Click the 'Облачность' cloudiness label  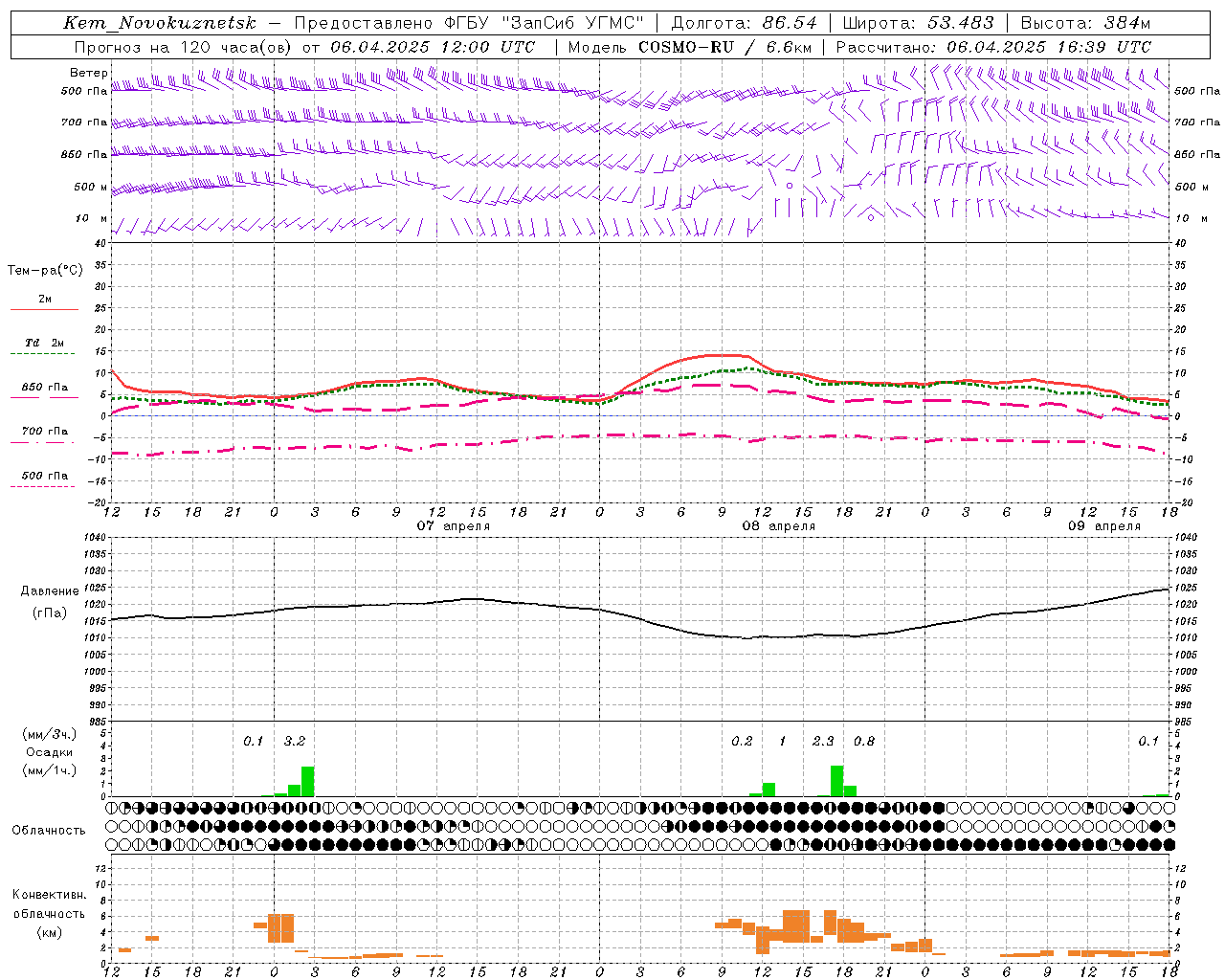[49, 830]
